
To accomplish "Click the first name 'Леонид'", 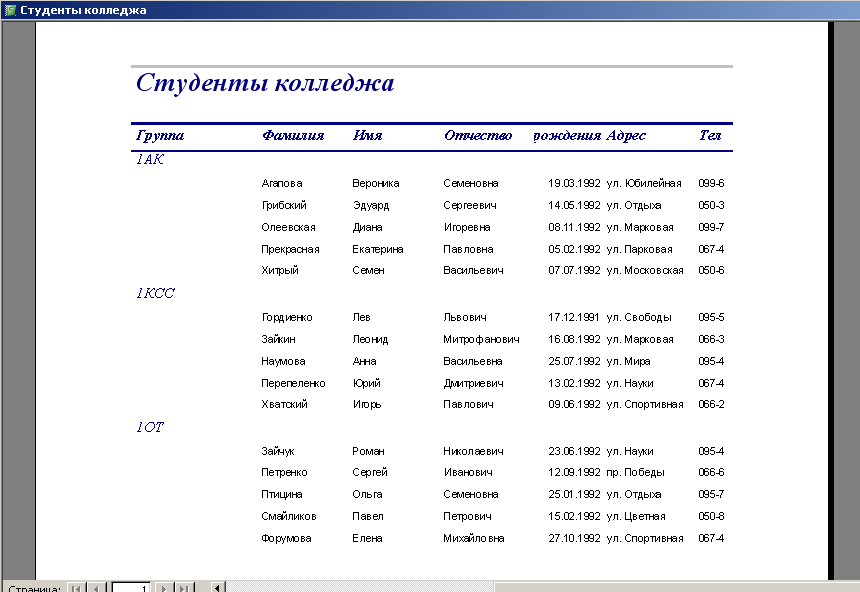I will click(x=370, y=339).
